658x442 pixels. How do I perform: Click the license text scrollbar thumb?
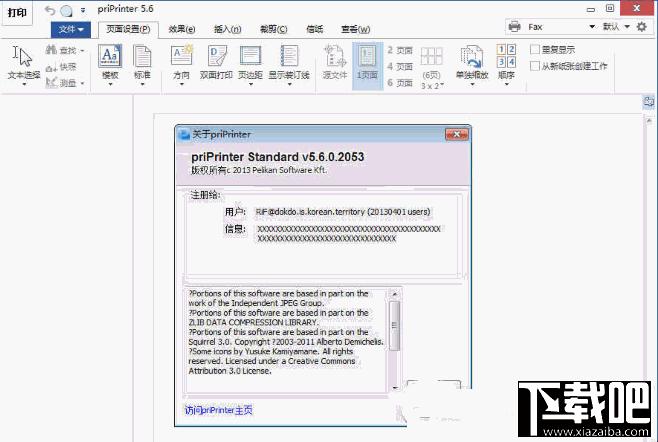pyautogui.click(x=394, y=325)
